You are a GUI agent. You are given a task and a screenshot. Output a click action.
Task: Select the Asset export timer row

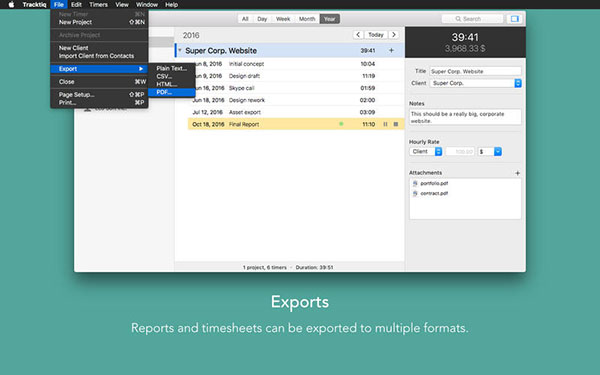296,112
